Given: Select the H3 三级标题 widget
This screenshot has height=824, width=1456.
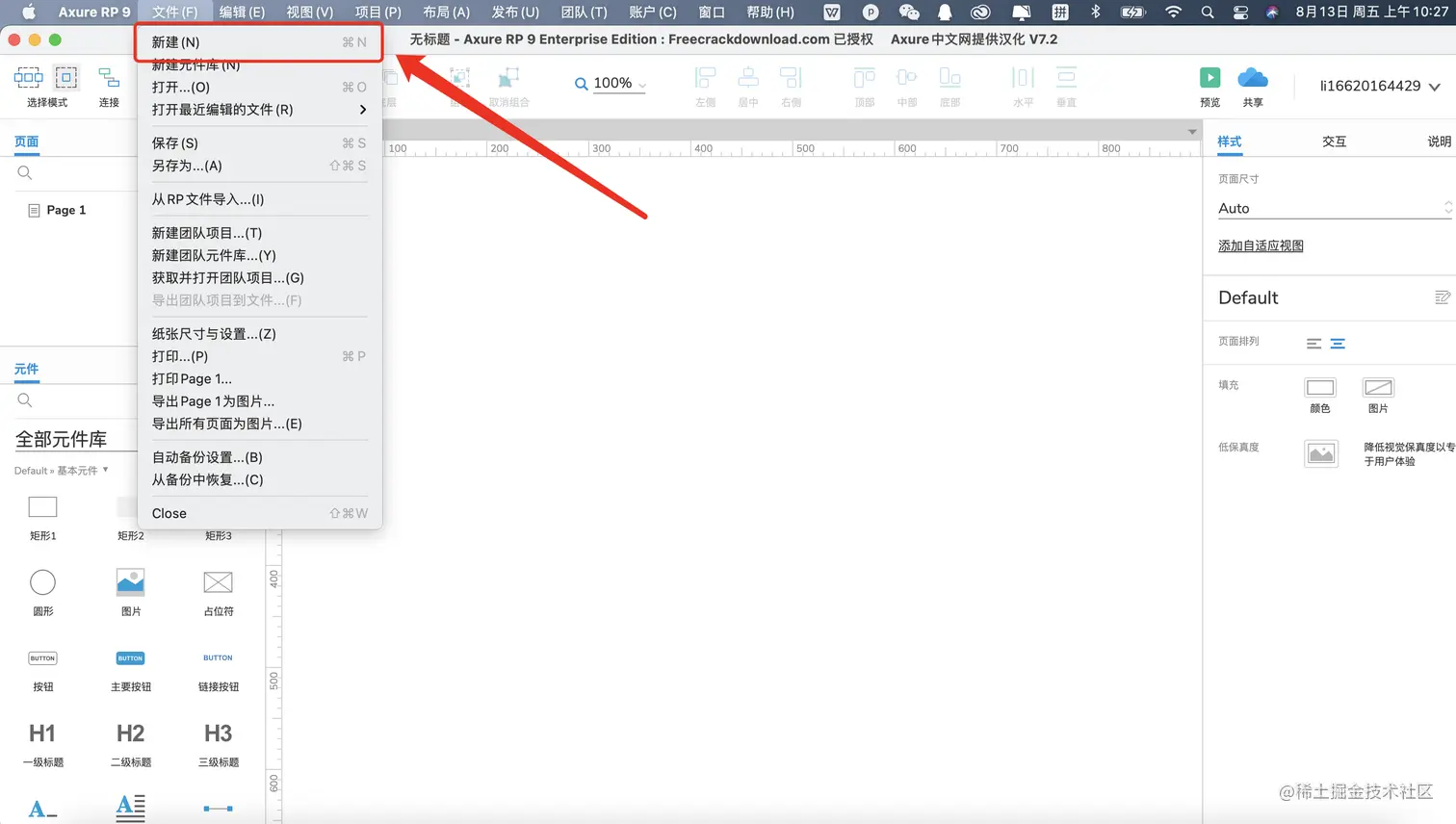Looking at the screenshot, I should [x=218, y=734].
